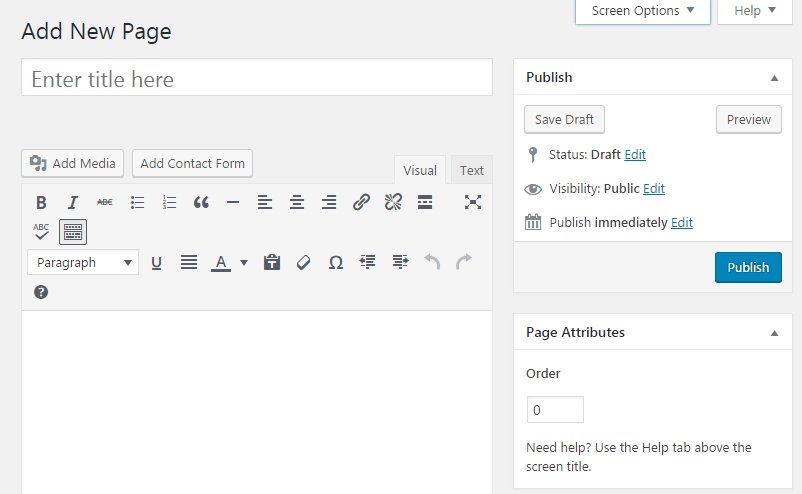Insert Read More tag
The width and height of the screenshot is (802, 494).
425,203
